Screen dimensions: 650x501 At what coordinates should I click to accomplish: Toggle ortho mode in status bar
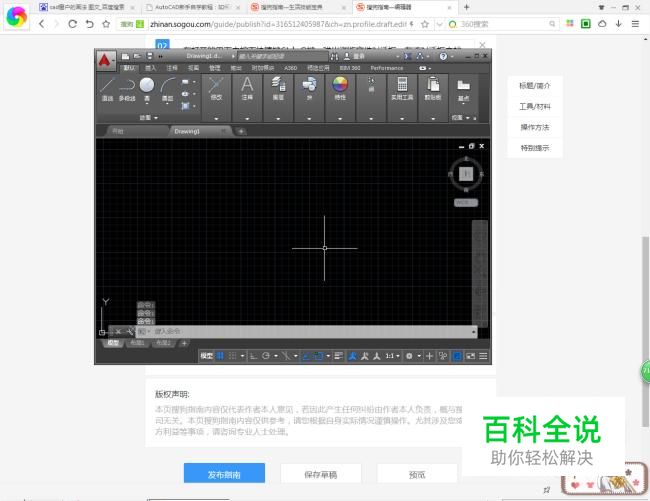253,356
